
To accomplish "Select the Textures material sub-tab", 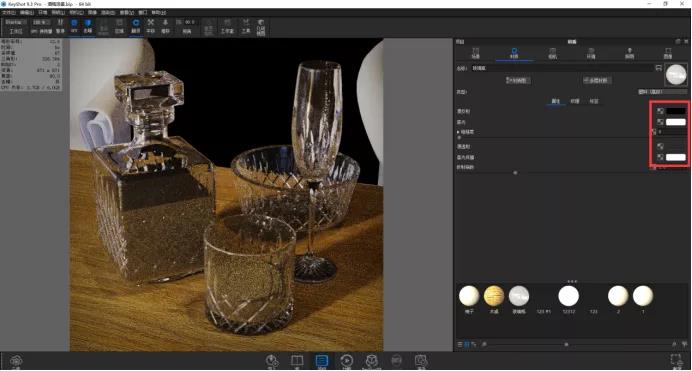I will [575, 101].
